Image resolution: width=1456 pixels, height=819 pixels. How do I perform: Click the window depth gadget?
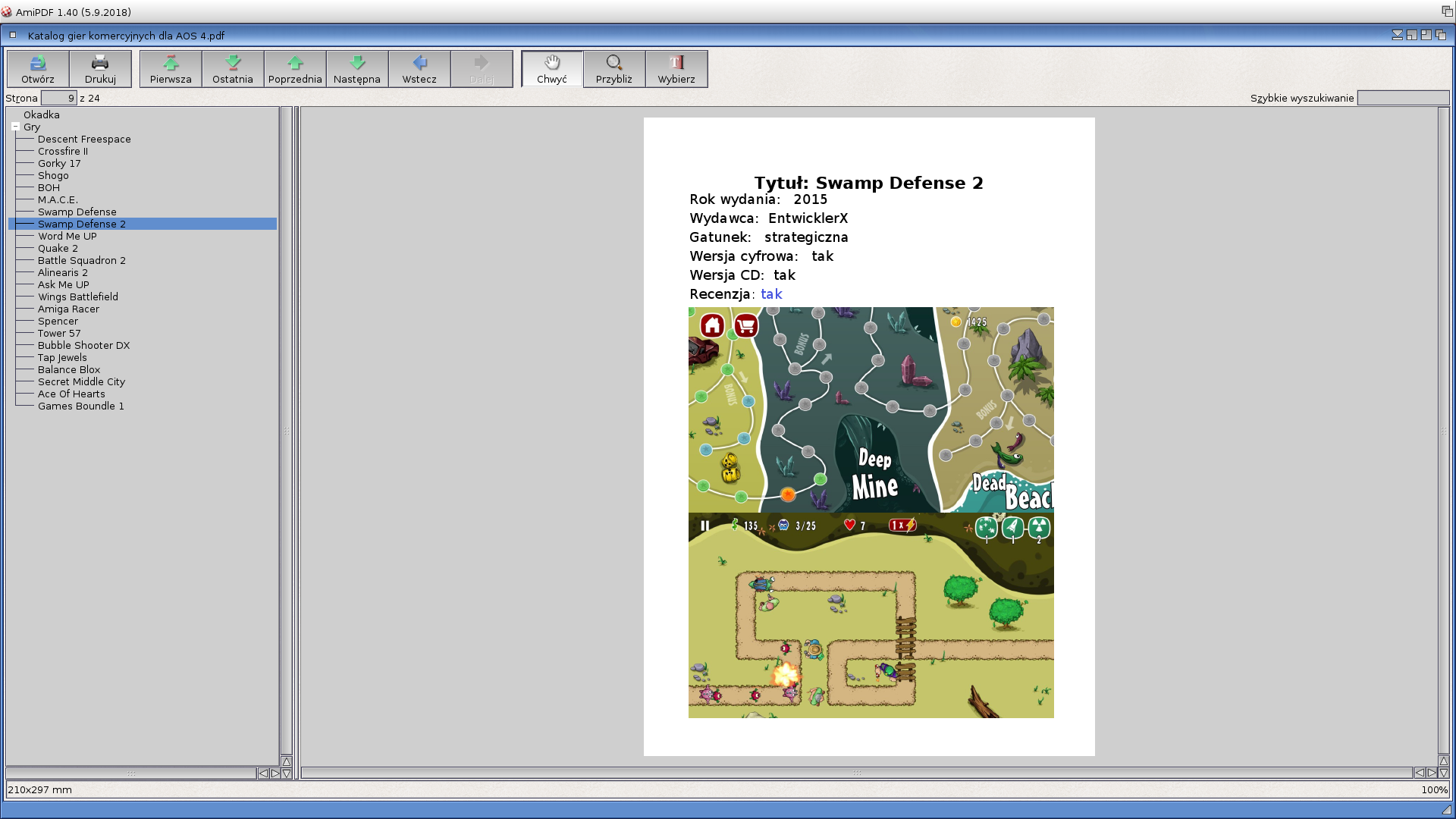click(x=1441, y=35)
